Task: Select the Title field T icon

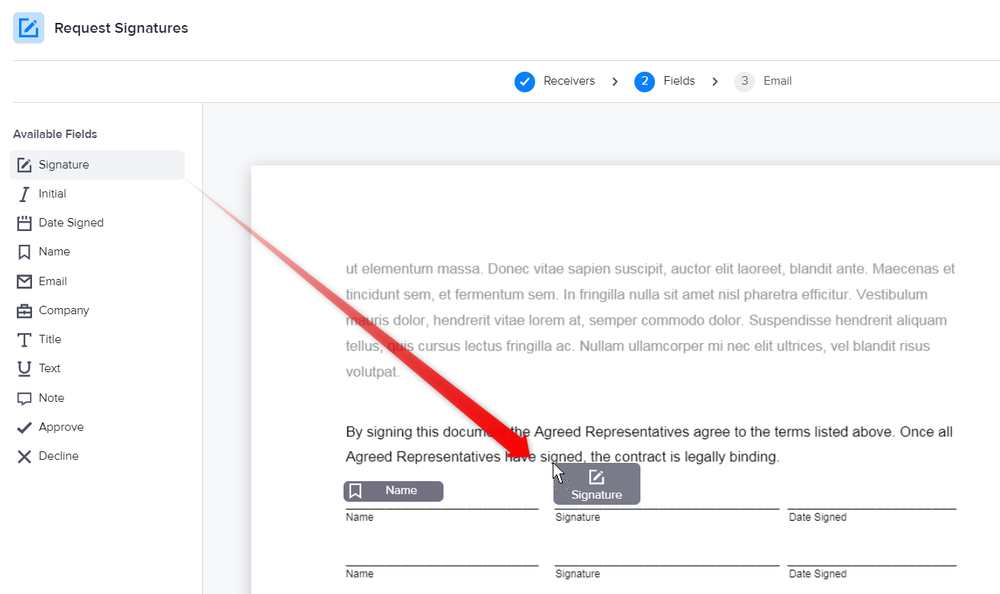Action: click(24, 340)
